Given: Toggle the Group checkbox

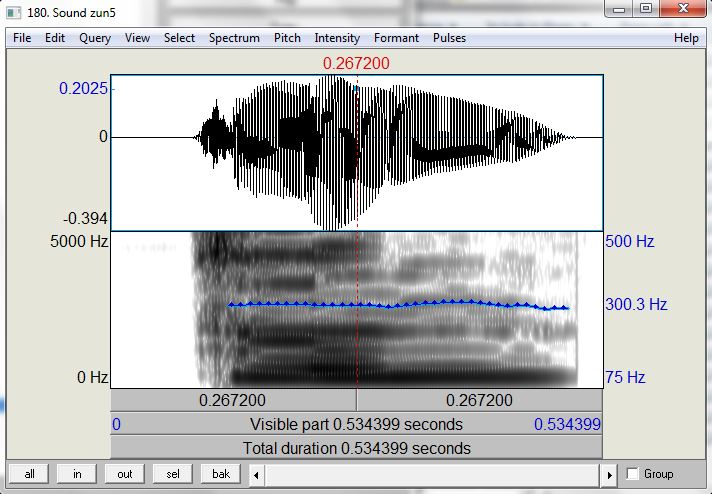Looking at the screenshot, I should (633, 474).
